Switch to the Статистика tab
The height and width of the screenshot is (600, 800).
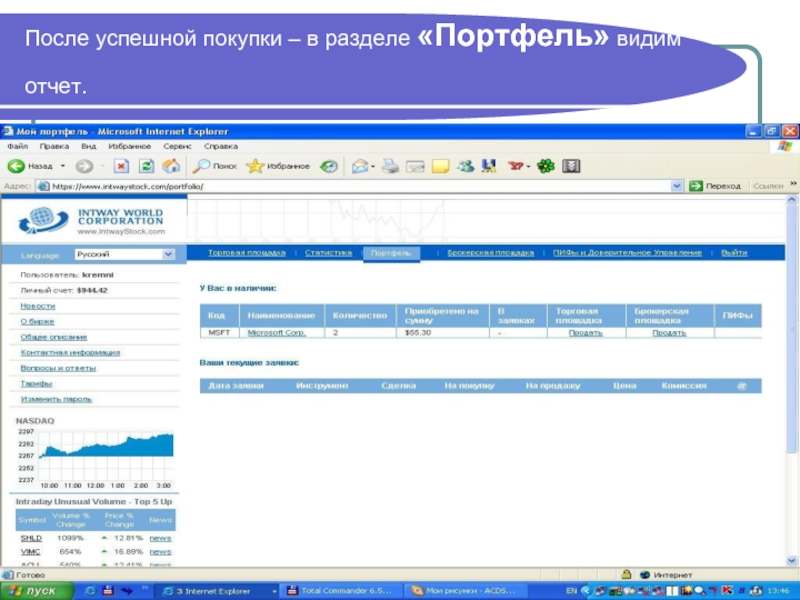(x=328, y=253)
